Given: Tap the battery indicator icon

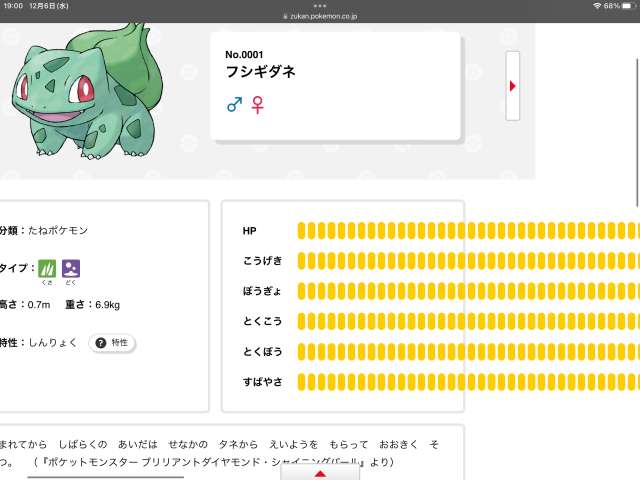Looking at the screenshot, I should pyautogui.click(x=627, y=6).
